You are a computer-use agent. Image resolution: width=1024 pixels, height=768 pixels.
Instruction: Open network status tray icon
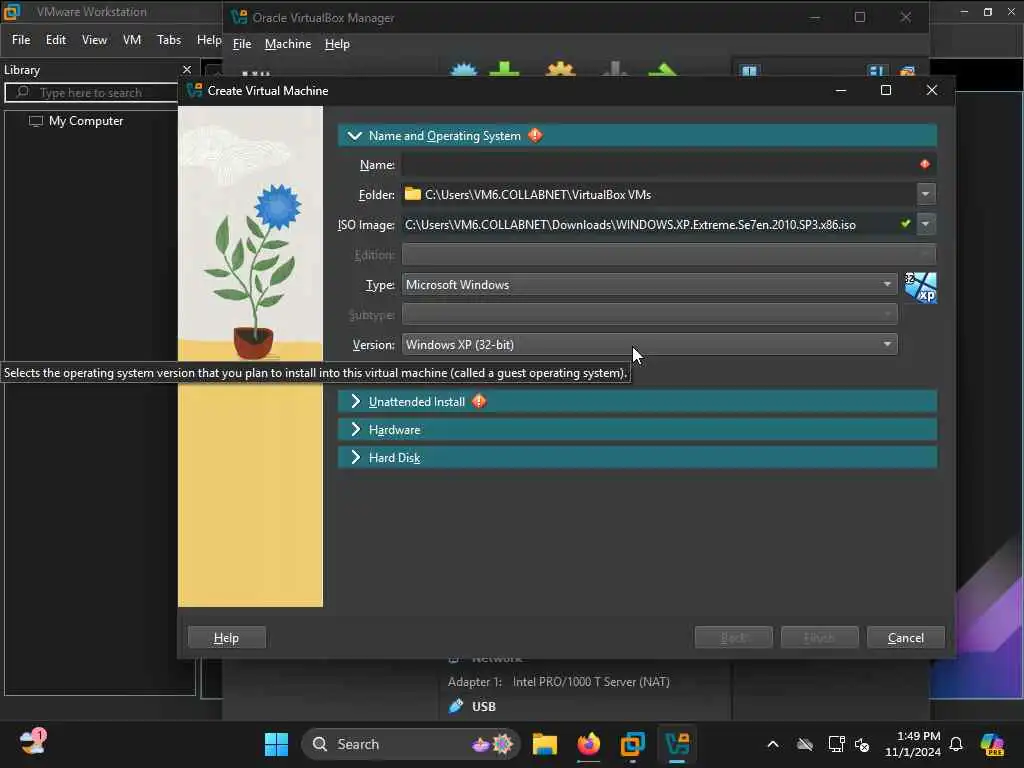pyautogui.click(x=836, y=744)
